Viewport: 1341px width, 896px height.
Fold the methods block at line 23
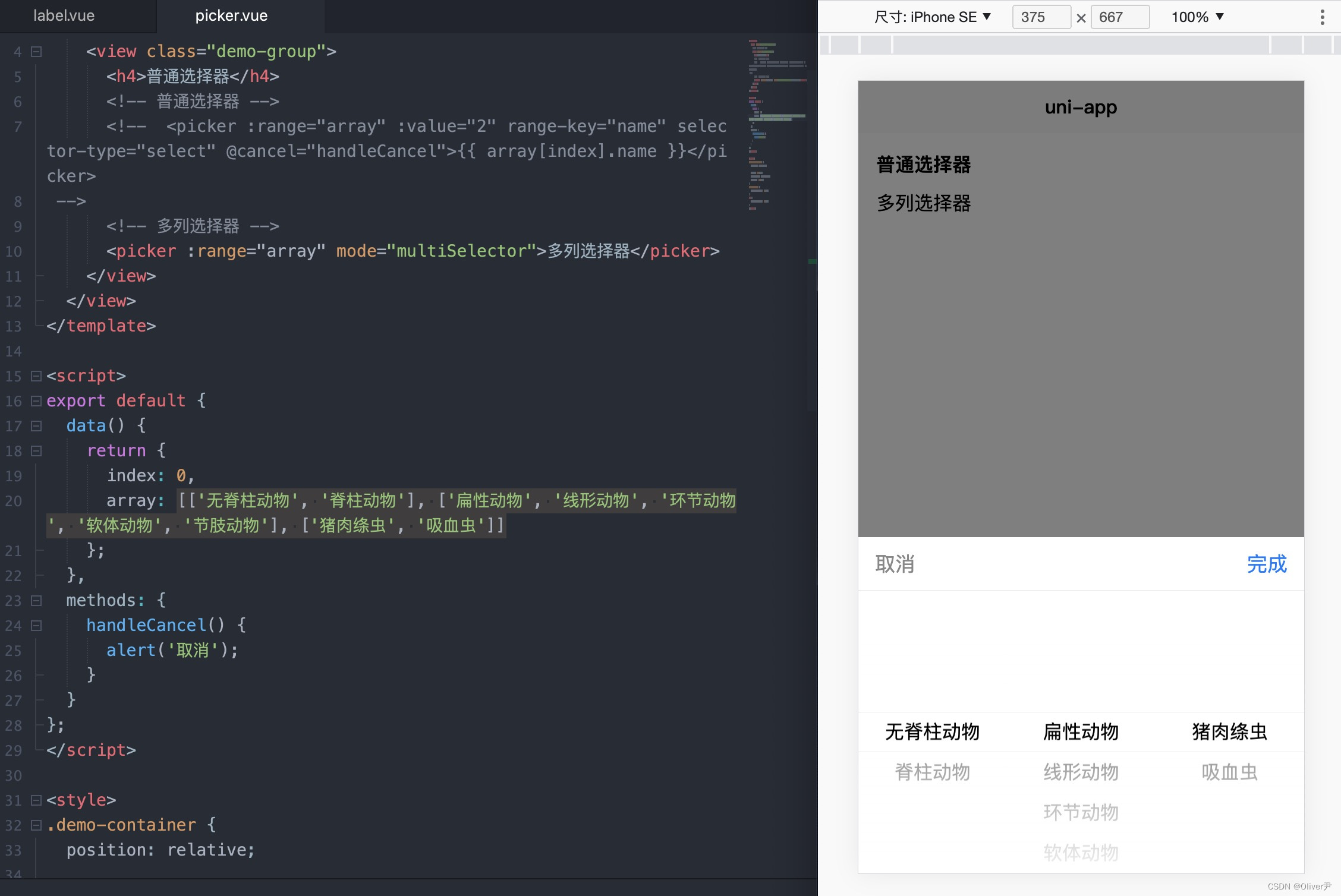(36, 601)
